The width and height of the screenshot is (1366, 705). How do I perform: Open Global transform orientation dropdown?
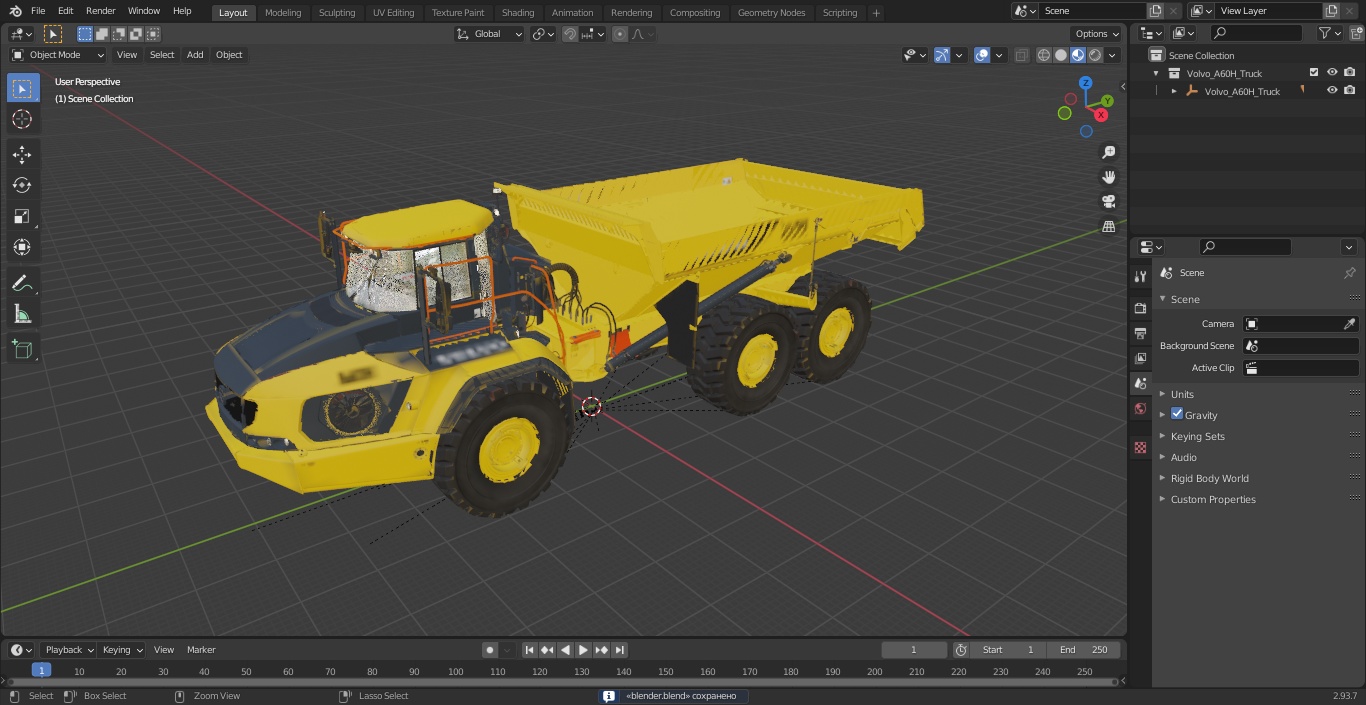[490, 34]
